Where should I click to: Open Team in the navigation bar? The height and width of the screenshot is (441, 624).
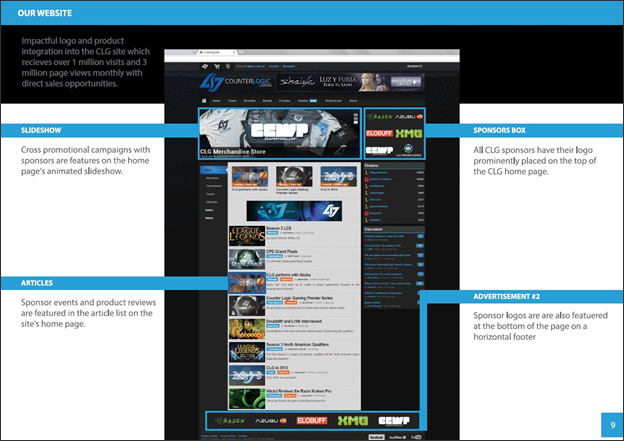[x=232, y=101]
